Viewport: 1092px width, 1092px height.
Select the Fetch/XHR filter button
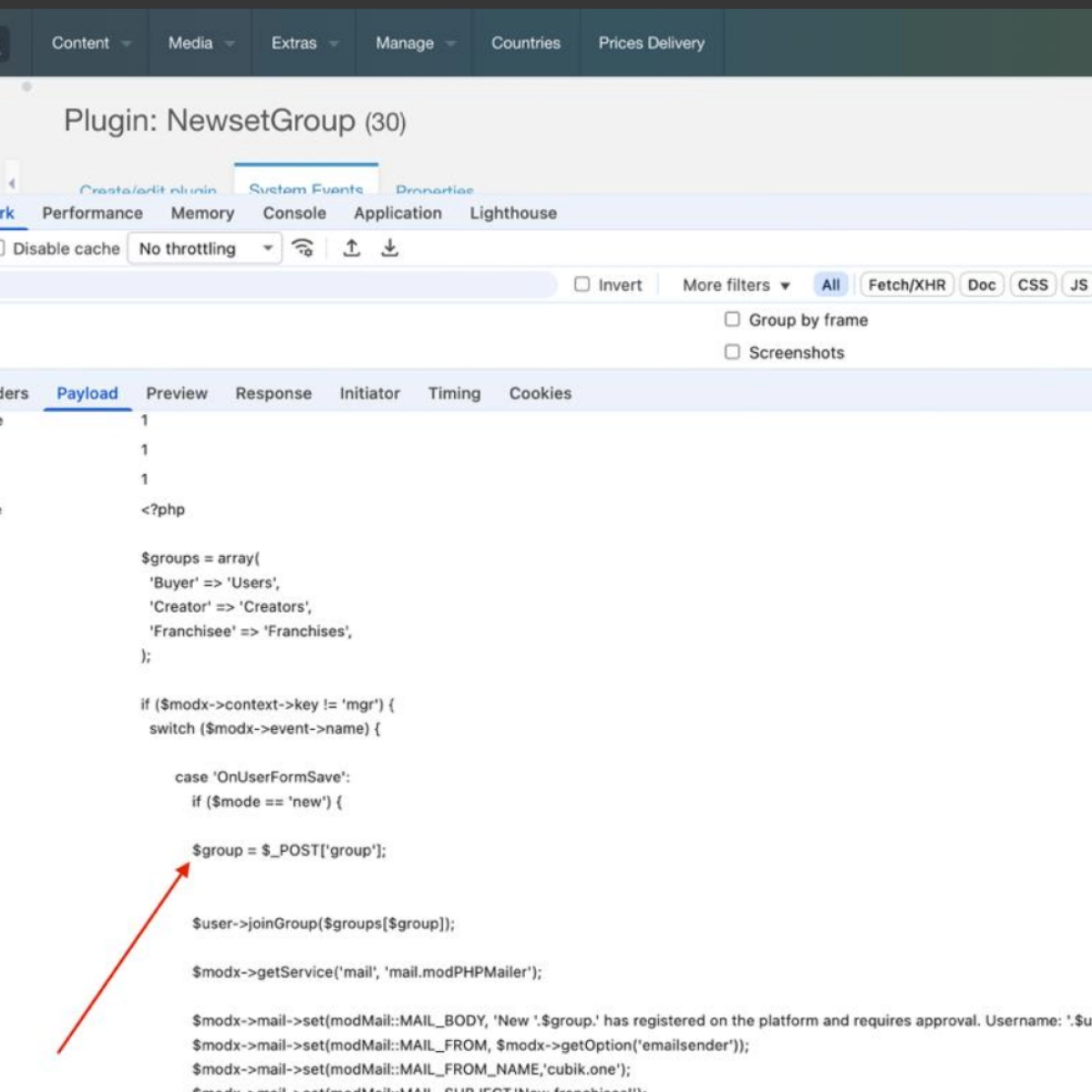pyautogui.click(x=906, y=285)
